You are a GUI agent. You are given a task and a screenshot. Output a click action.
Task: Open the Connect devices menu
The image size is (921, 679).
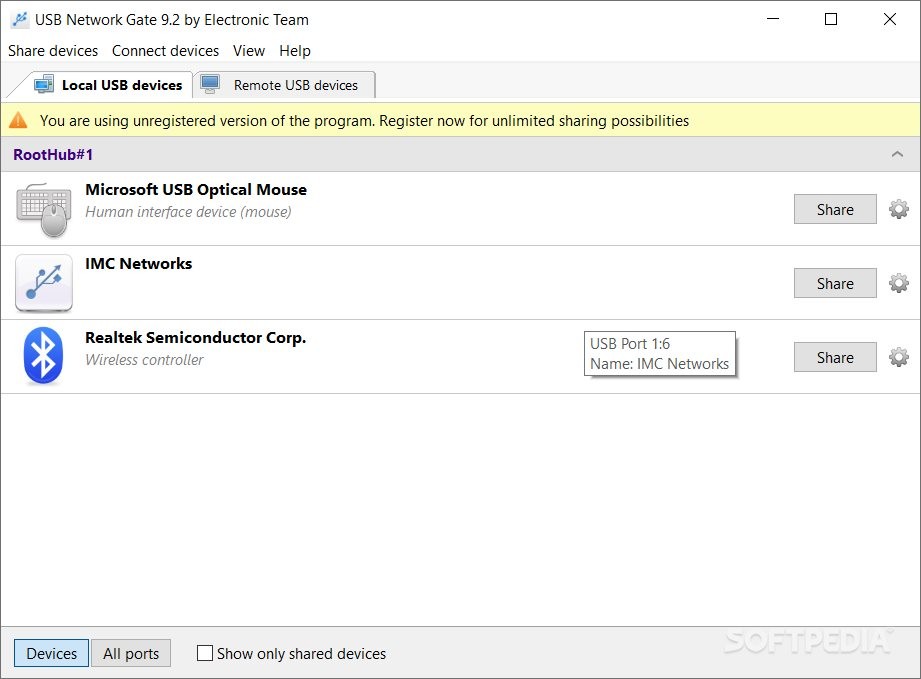[x=165, y=51]
